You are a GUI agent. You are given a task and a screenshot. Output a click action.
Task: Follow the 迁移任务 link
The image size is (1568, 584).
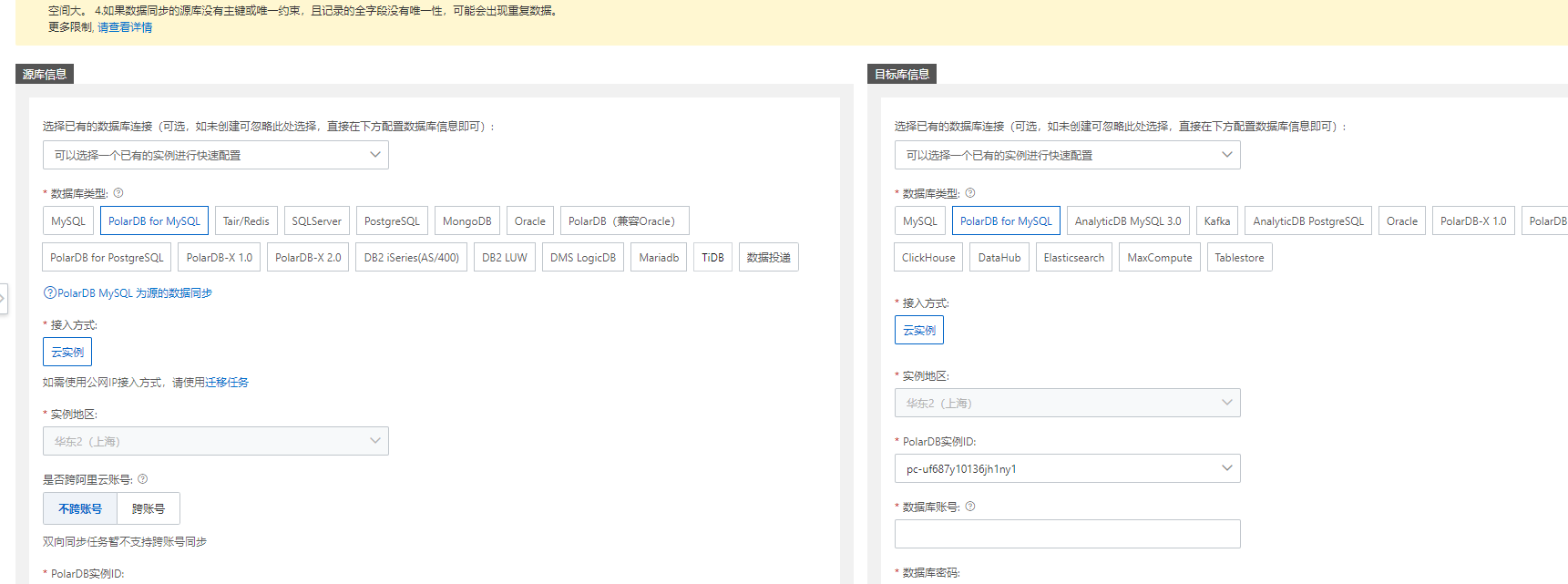click(x=227, y=383)
